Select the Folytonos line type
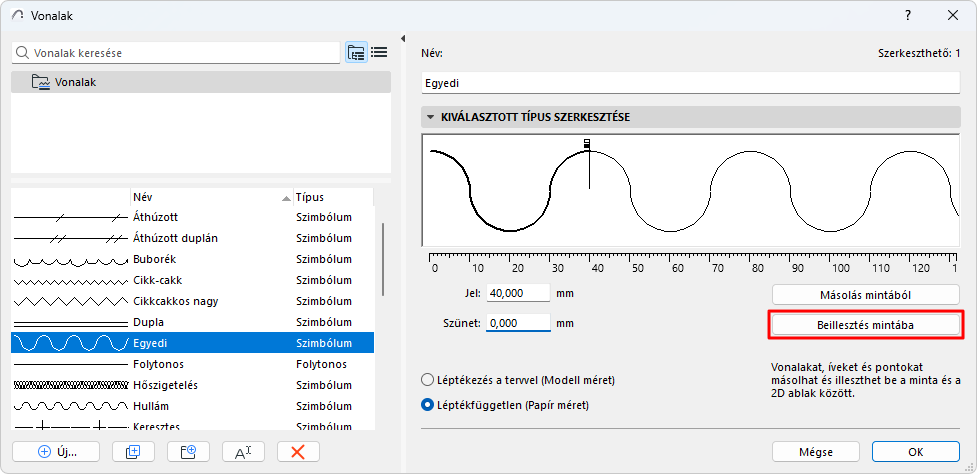977x474 pixels. click(x=193, y=364)
